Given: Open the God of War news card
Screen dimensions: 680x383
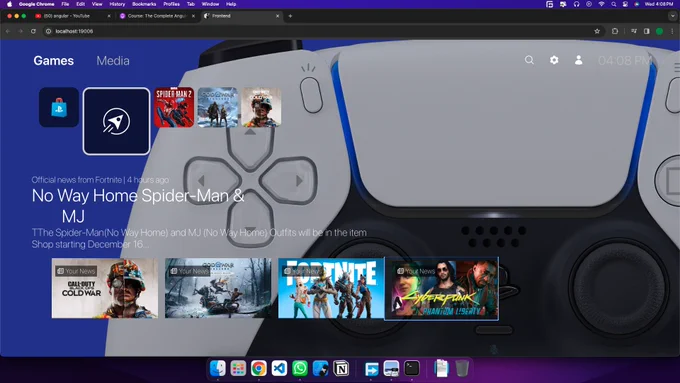Looking at the screenshot, I should pyautogui.click(x=218, y=288).
